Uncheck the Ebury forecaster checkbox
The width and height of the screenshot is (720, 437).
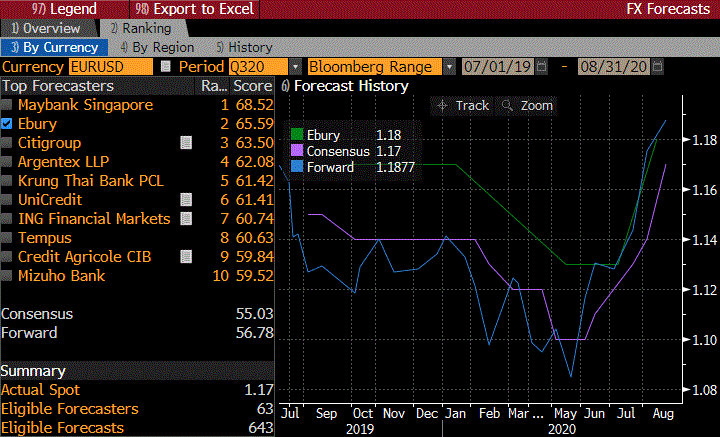[x=8, y=124]
